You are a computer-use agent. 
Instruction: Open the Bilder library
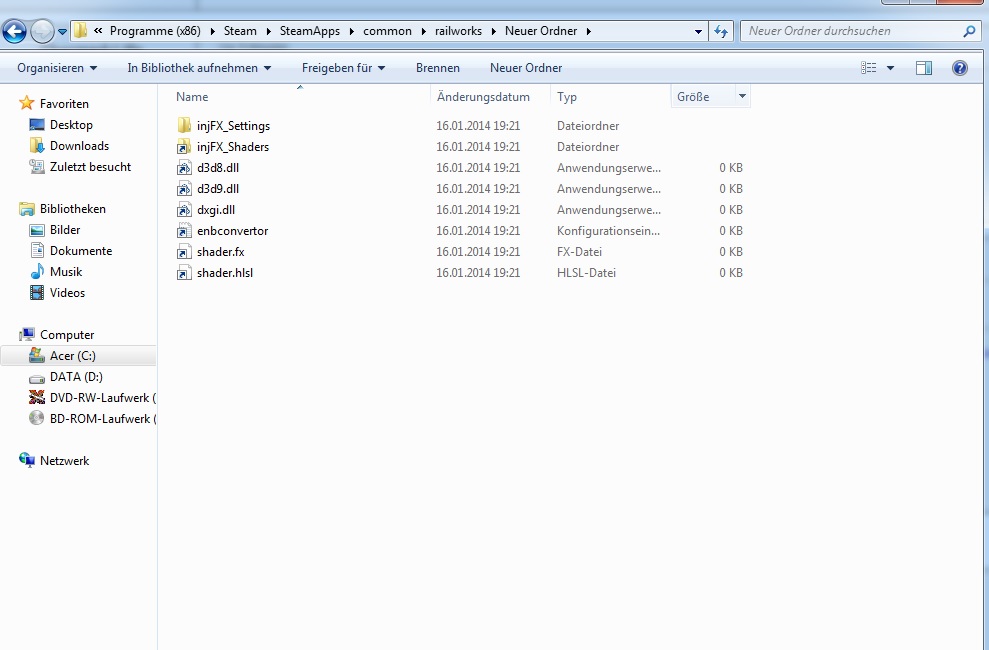pos(65,229)
